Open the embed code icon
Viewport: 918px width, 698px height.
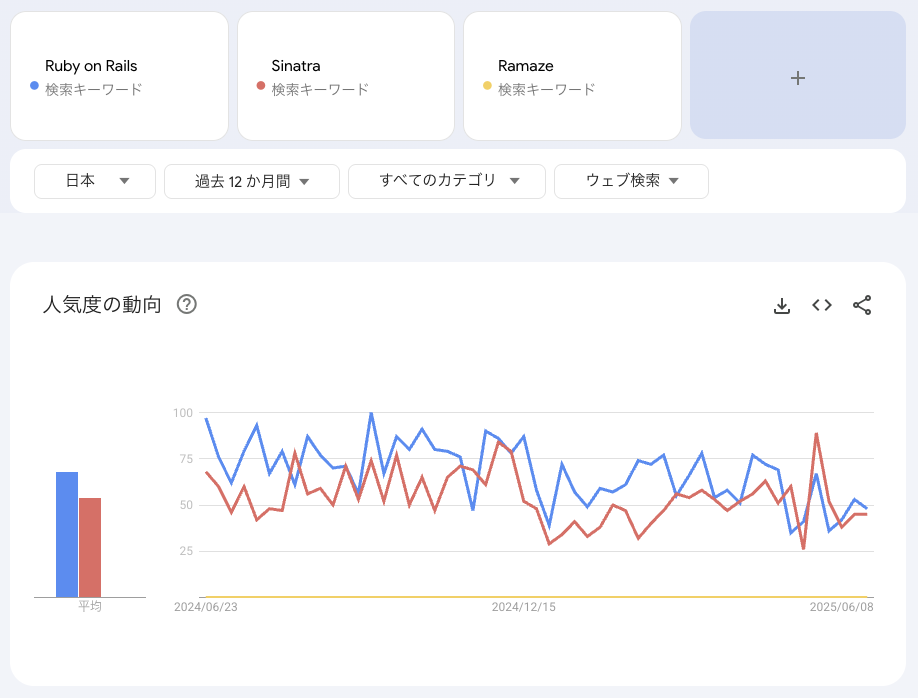821,305
